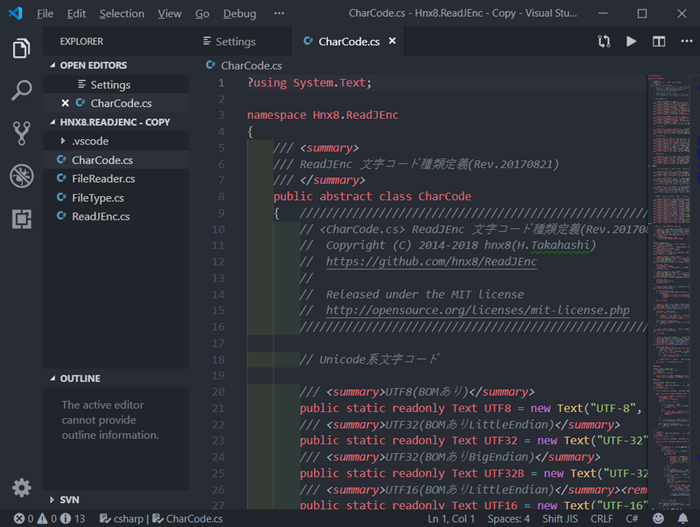Image resolution: width=700 pixels, height=527 pixels.
Task: Click the open changes compare icon
Action: coord(604,42)
